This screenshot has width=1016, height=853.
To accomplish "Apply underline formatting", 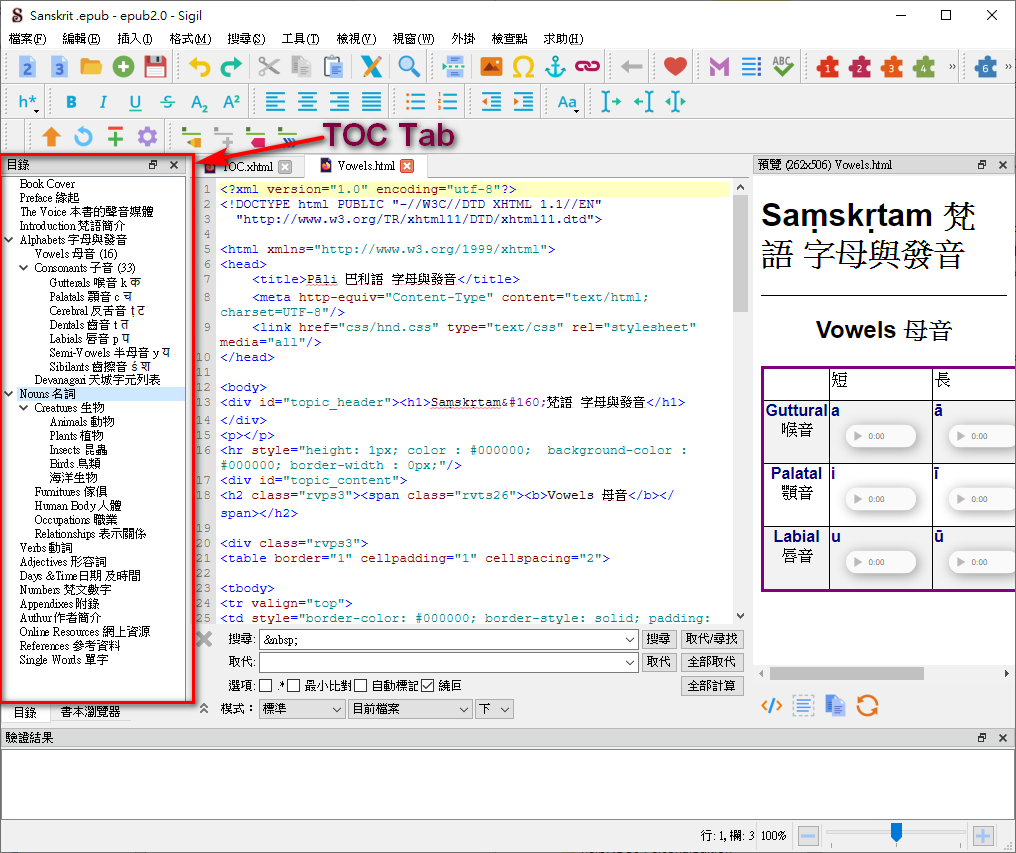I will (x=135, y=102).
